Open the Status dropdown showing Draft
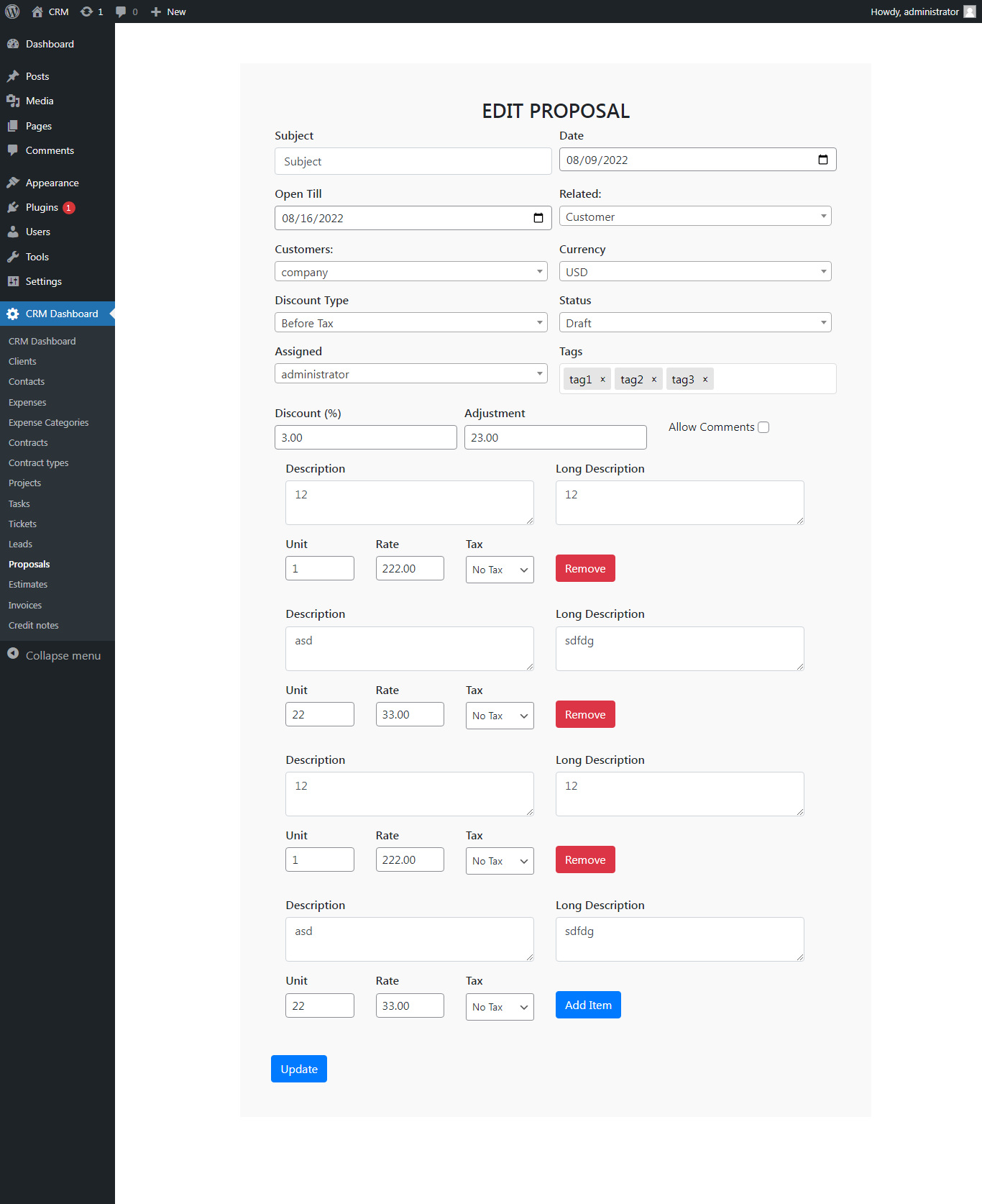The height and width of the screenshot is (1204, 982). coord(695,322)
